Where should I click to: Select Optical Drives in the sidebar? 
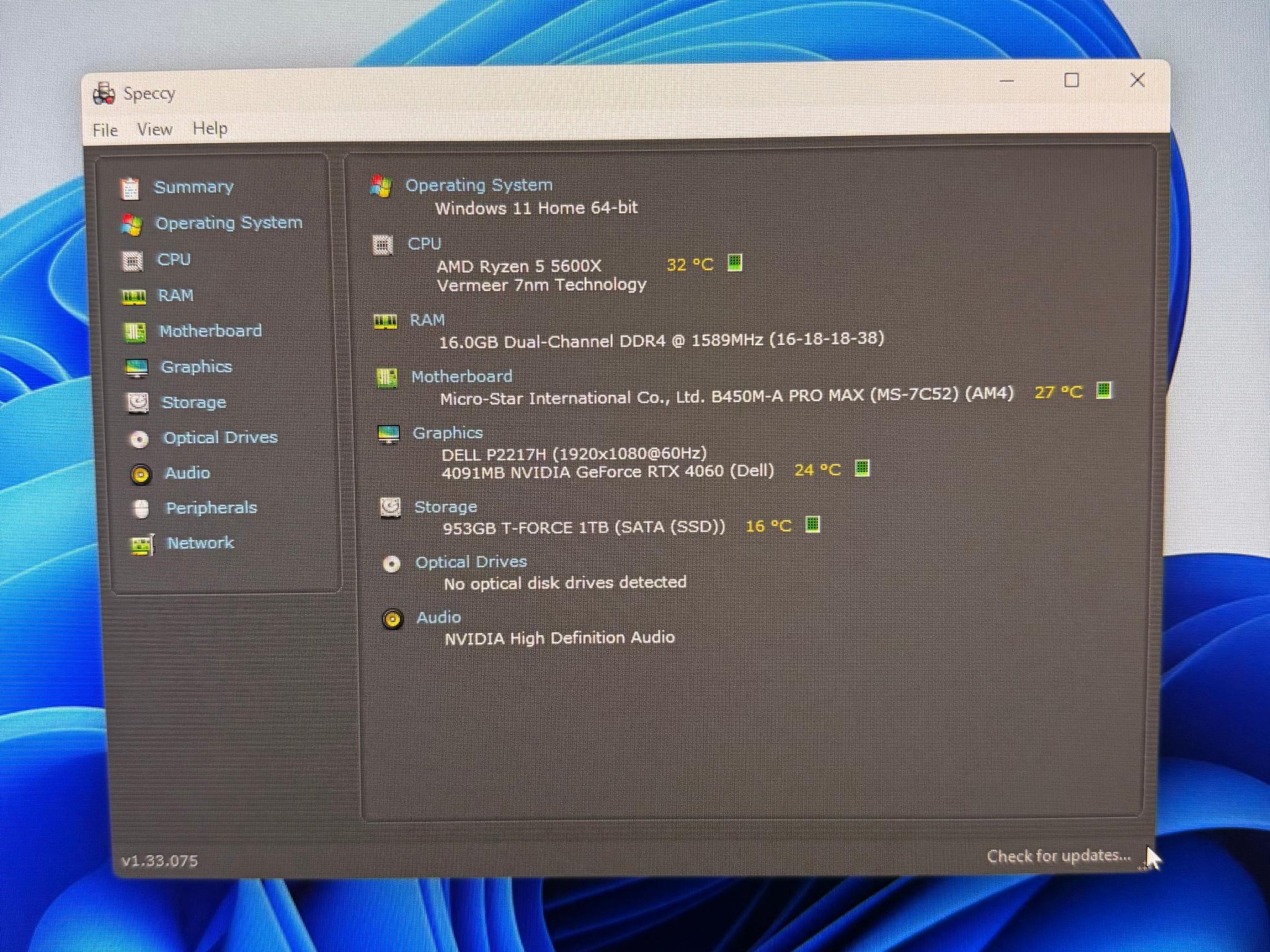coord(221,438)
